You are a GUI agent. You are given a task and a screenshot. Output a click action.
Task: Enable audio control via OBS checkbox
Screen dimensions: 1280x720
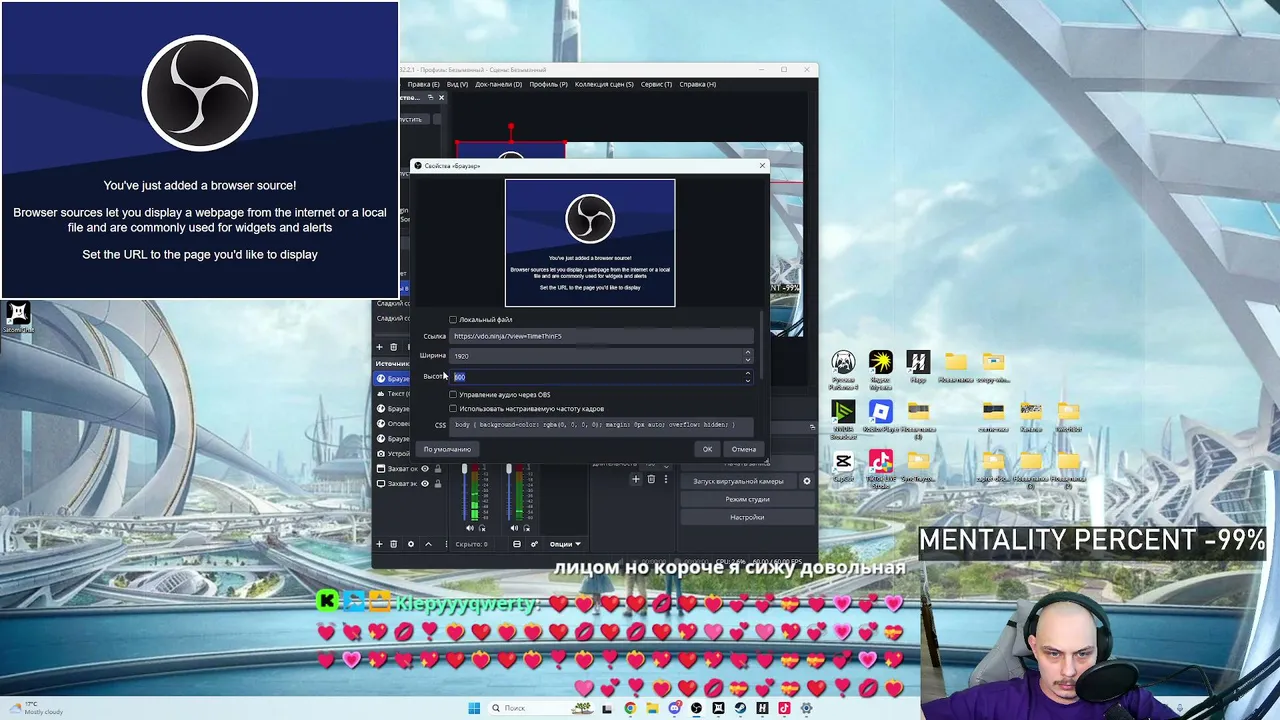pos(453,395)
